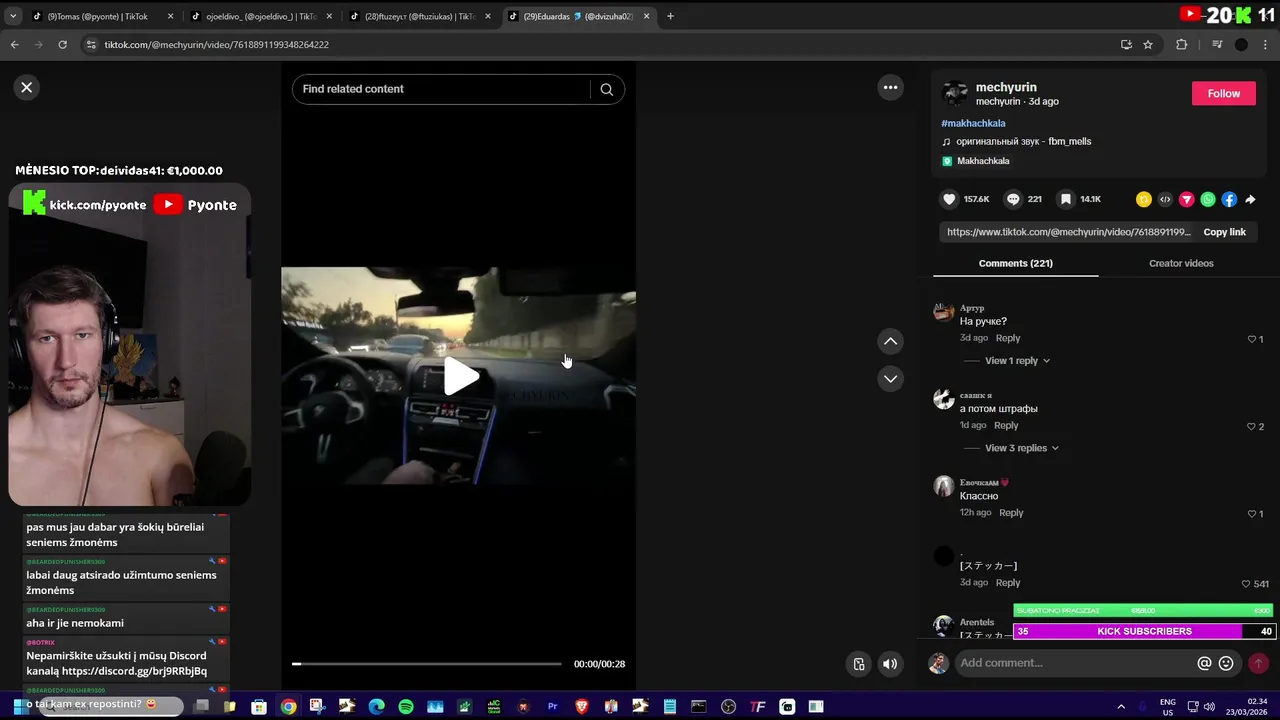Click the red post comment arrow

point(1258,663)
